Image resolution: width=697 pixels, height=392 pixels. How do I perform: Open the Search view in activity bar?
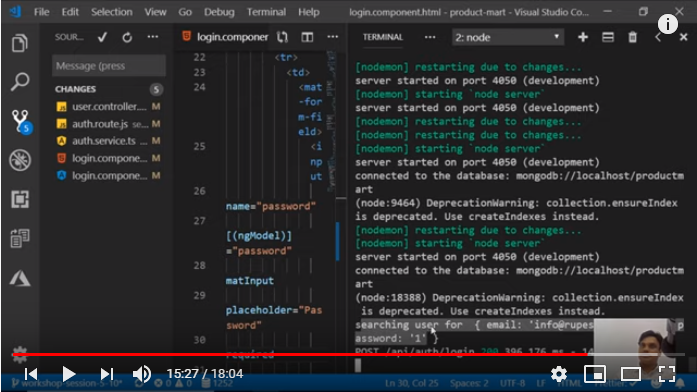20,82
